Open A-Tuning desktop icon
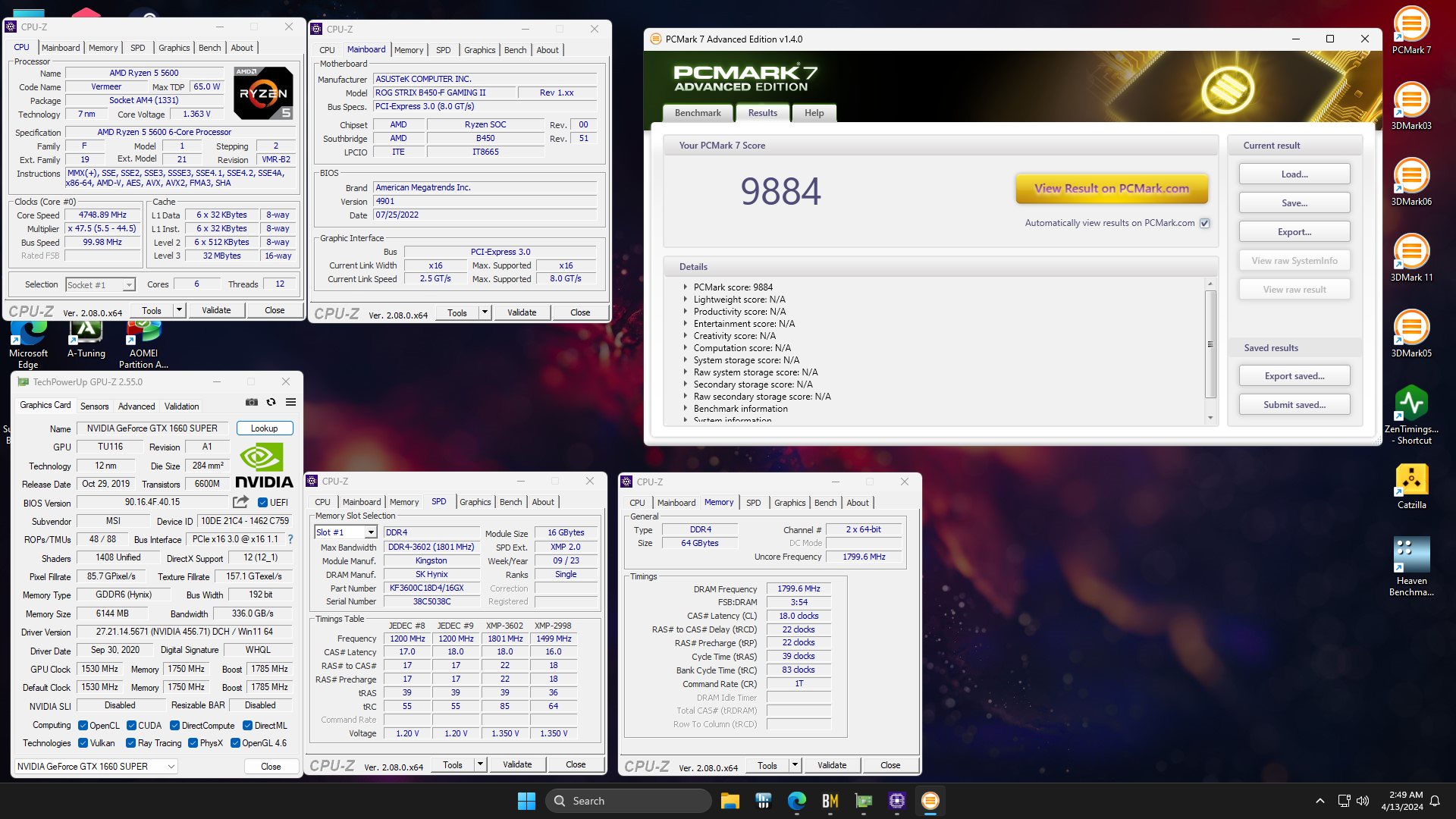 click(x=86, y=339)
